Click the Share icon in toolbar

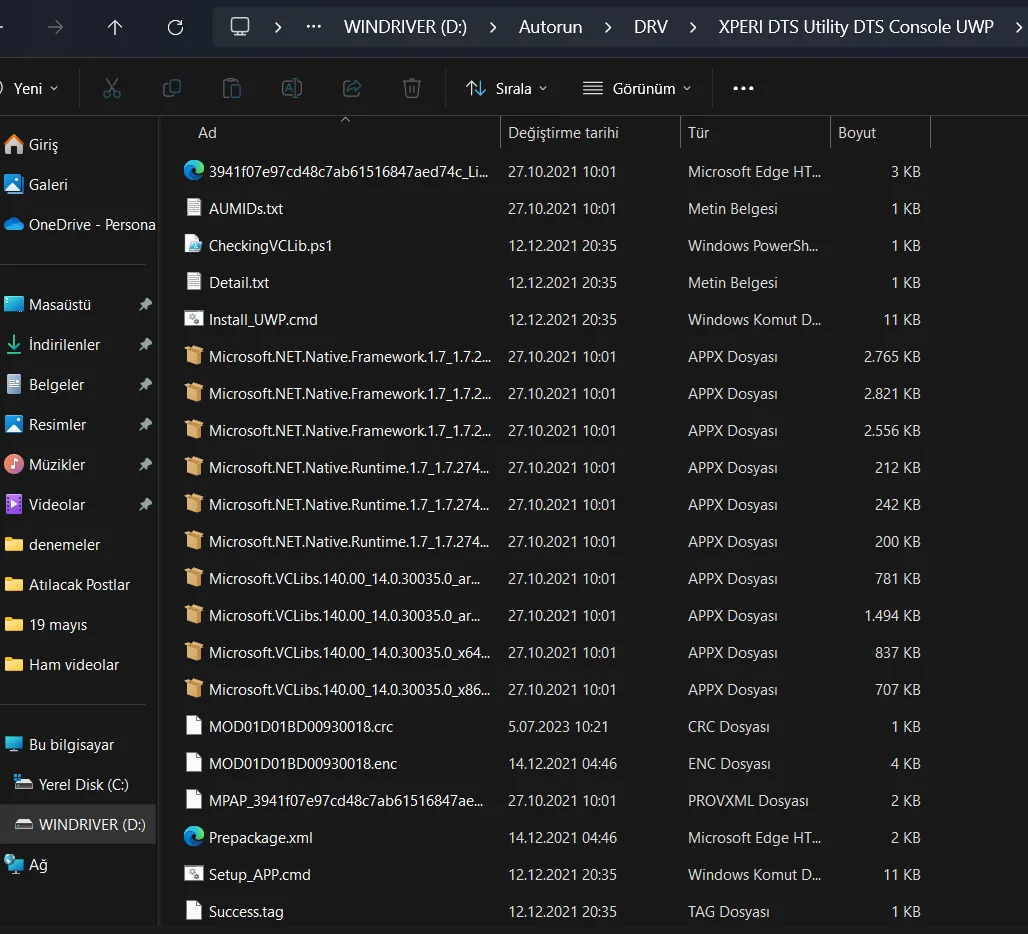[x=352, y=88]
